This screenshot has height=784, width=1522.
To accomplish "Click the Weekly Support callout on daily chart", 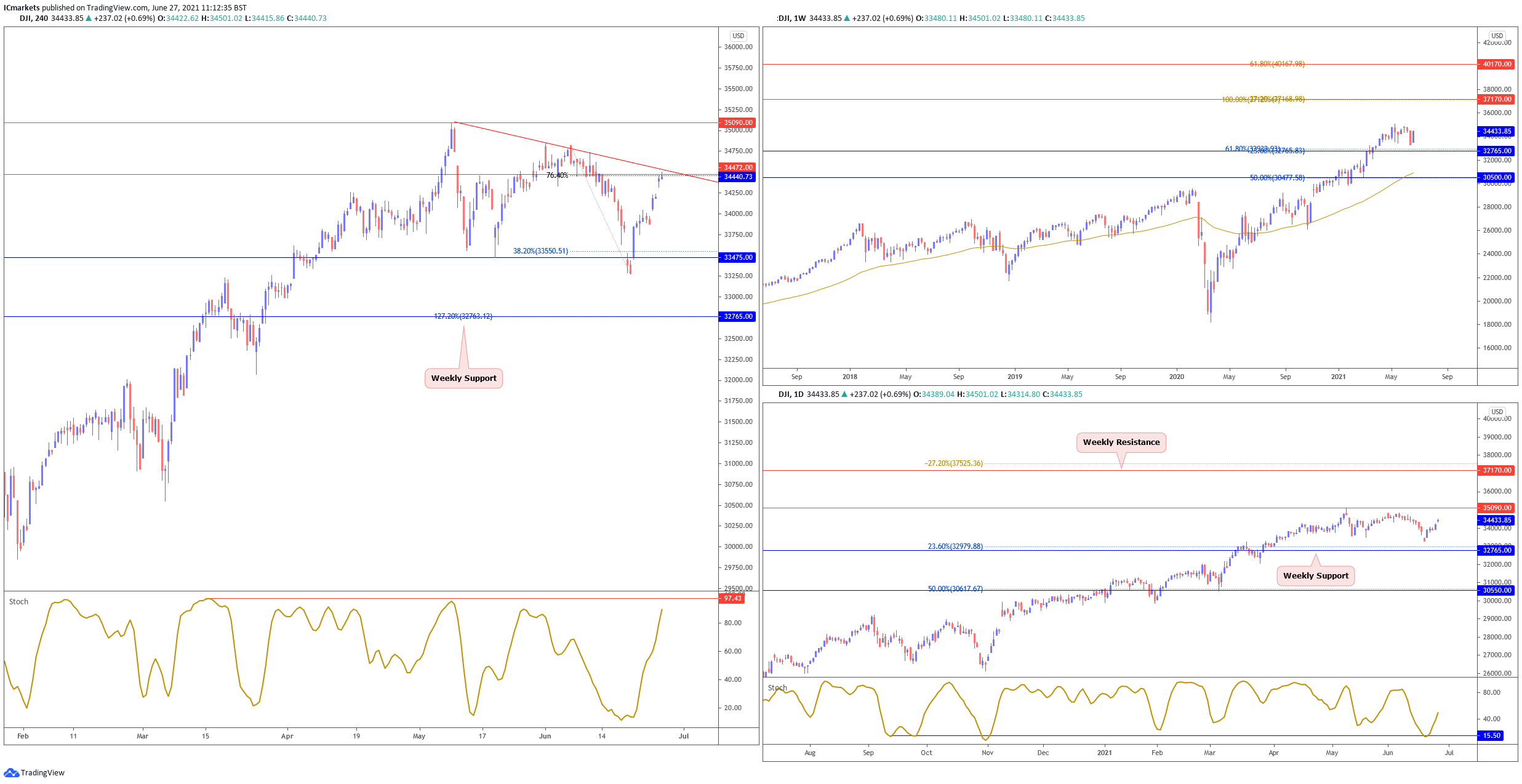I will (x=1315, y=576).
